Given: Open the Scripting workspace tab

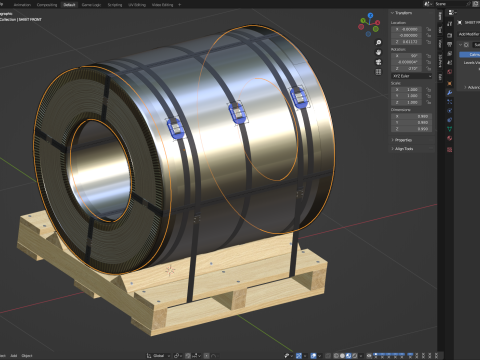Looking at the screenshot, I should (115, 5).
